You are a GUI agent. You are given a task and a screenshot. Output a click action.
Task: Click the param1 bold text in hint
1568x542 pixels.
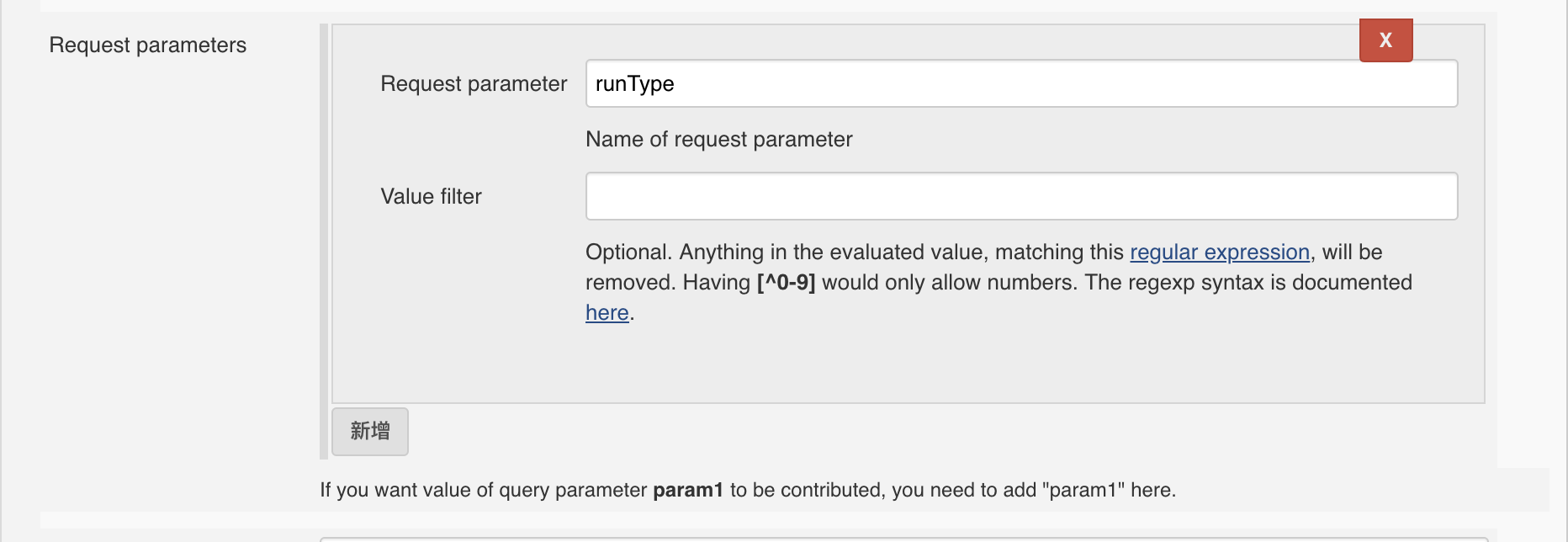click(x=689, y=489)
